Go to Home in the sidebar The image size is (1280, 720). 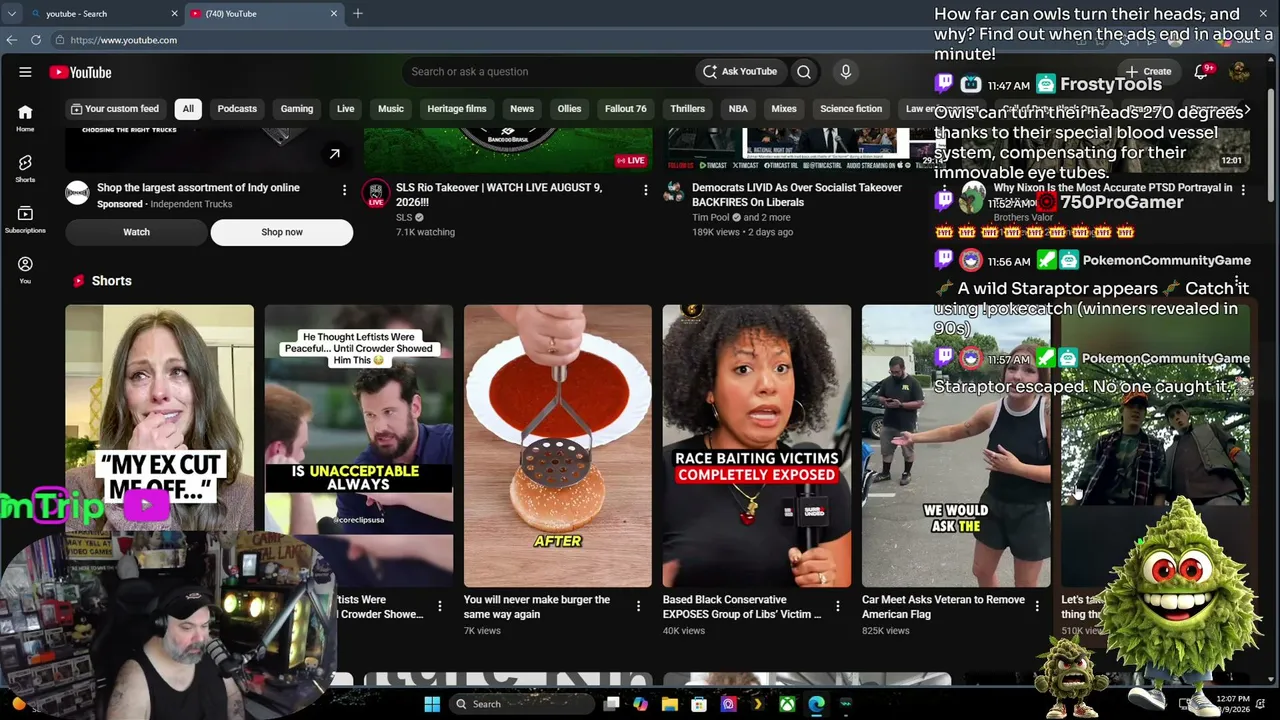tap(25, 118)
